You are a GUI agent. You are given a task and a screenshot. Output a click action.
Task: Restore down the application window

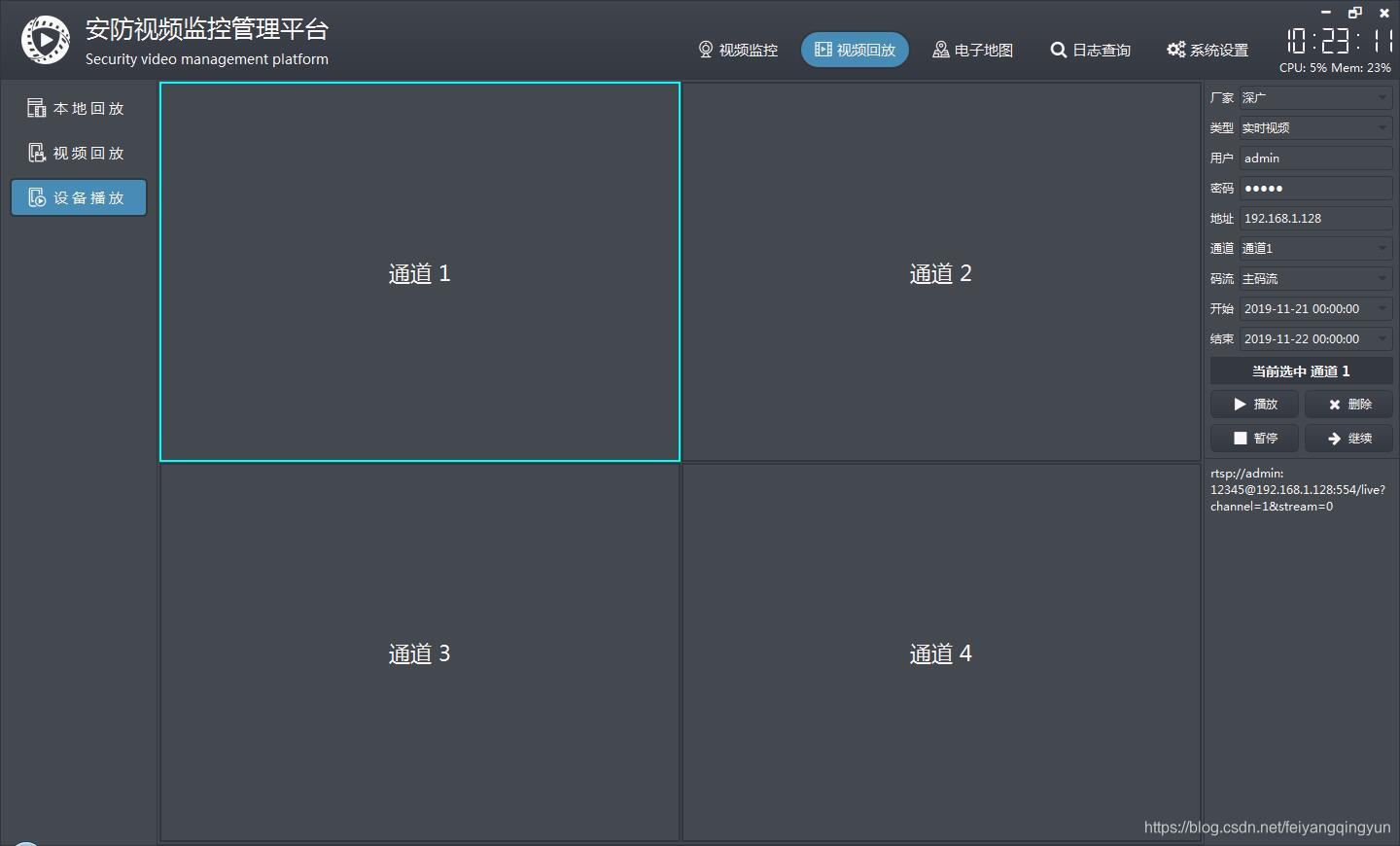1355,13
